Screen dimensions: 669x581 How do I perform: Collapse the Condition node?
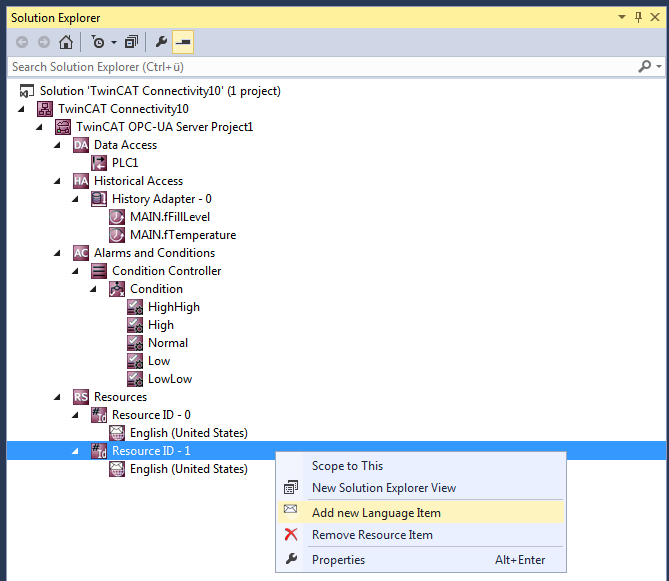(93, 289)
